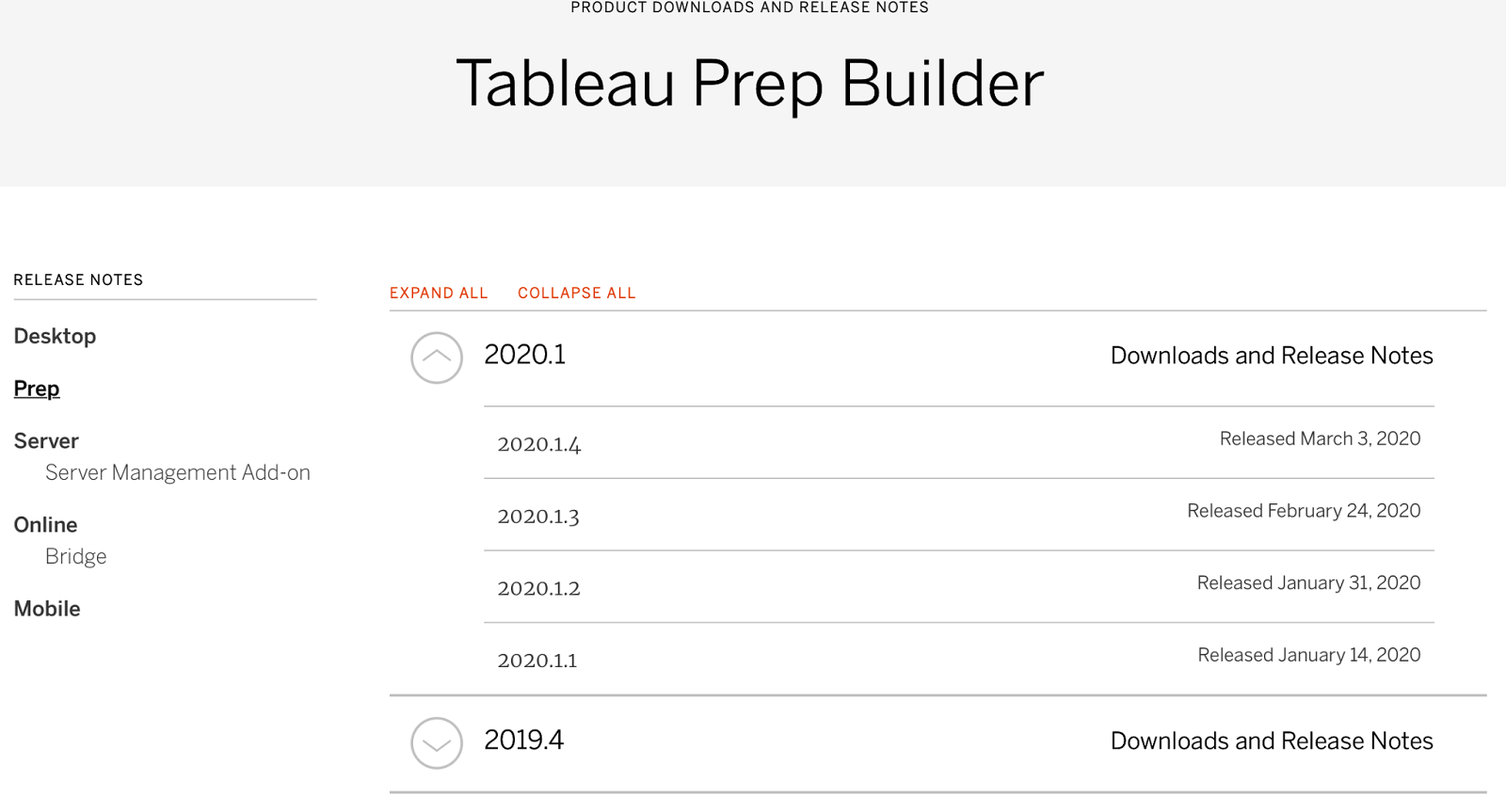Viewport: 1506px width, 812px height.
Task: Click the chevron icon next to 2020.1
Action: (x=436, y=358)
